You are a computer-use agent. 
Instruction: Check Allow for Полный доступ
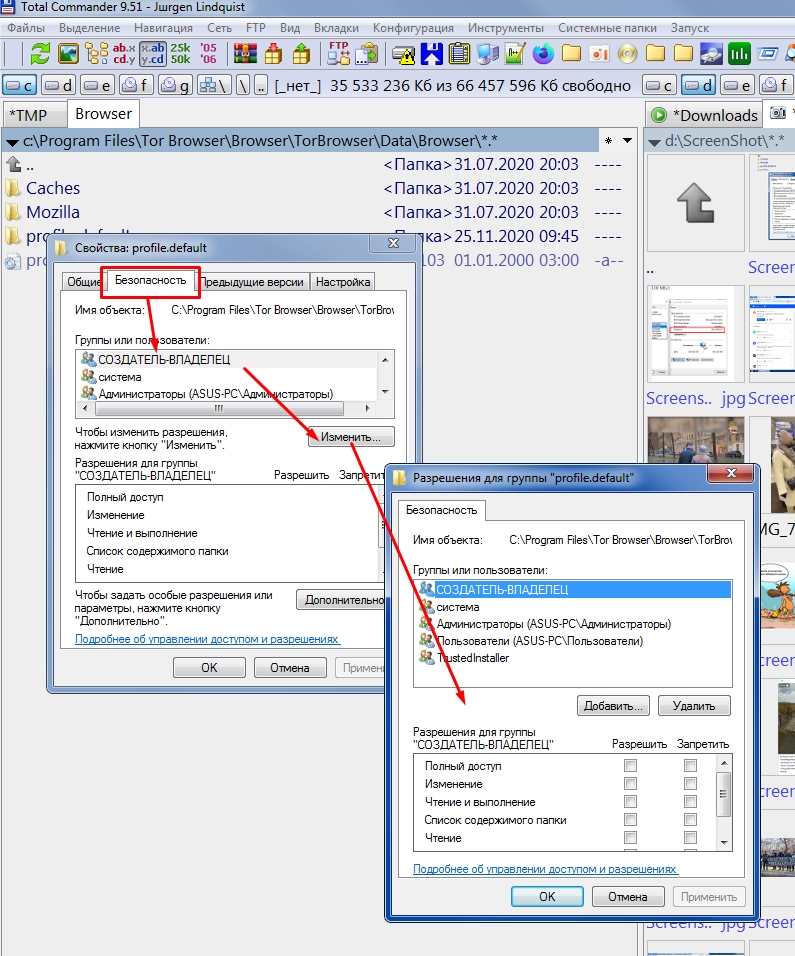(630, 765)
